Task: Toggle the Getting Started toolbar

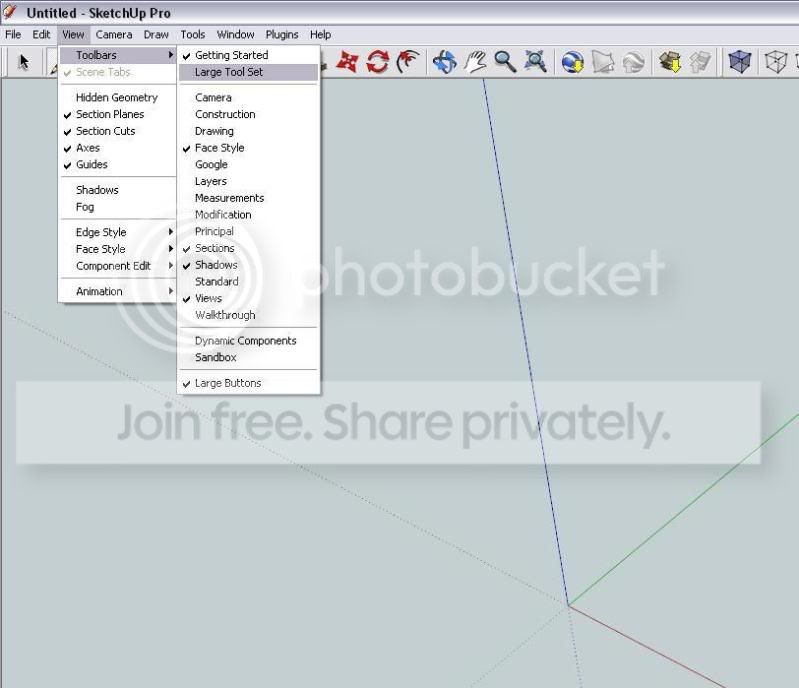Action: pyautogui.click(x=249, y=55)
